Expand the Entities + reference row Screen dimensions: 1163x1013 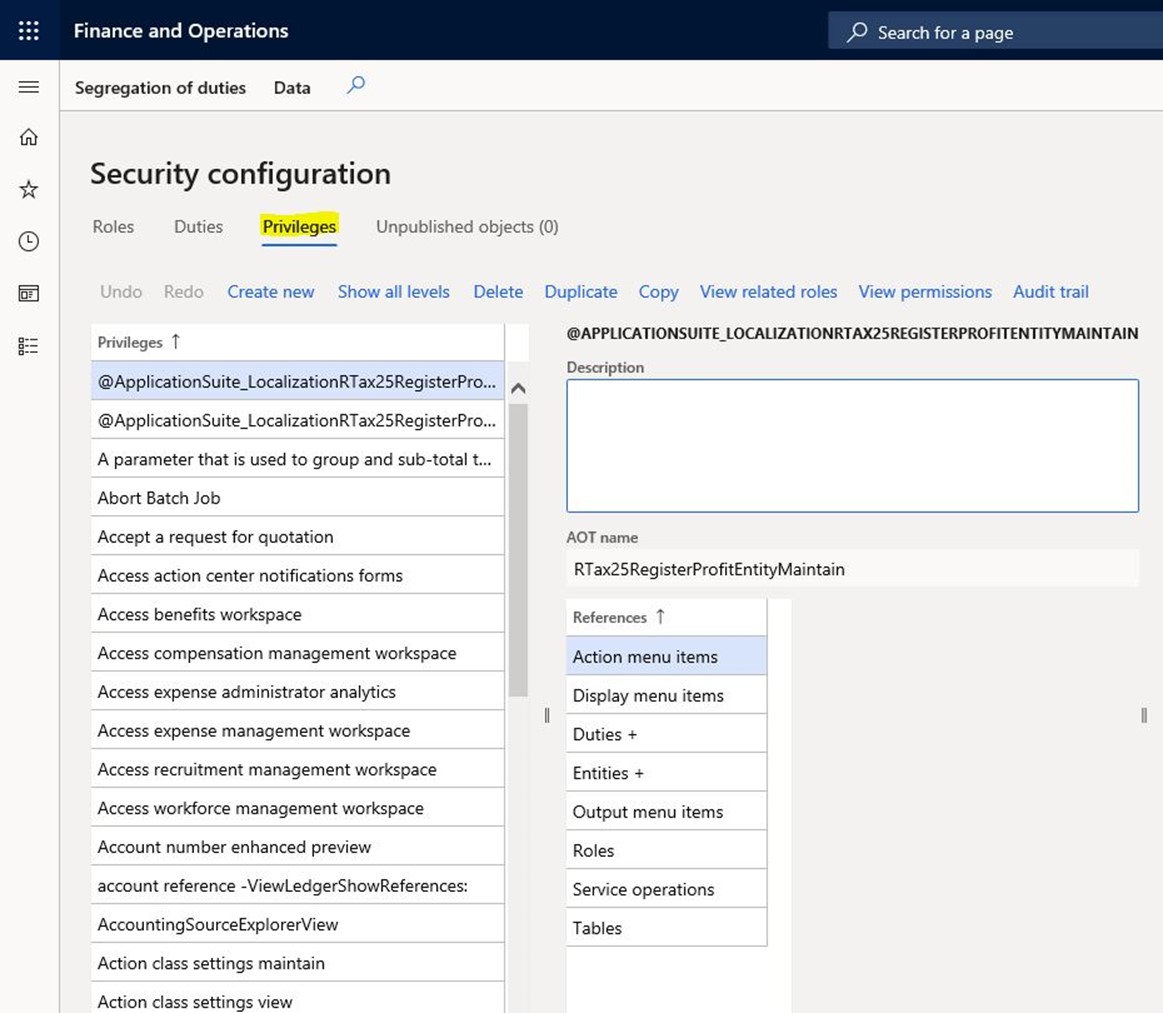click(607, 773)
